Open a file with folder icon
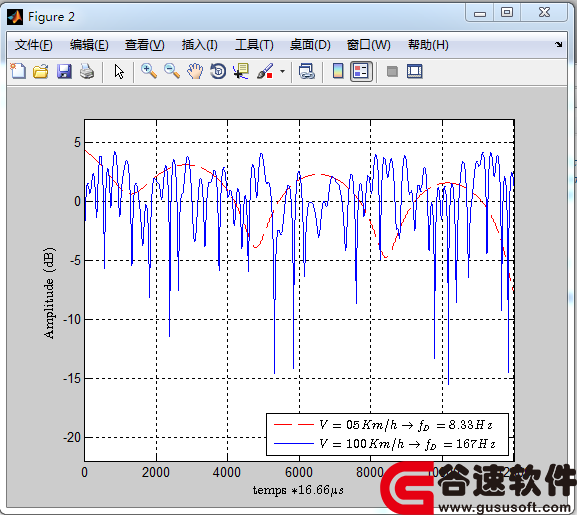Viewport: 577px width, 515px height. point(41,71)
